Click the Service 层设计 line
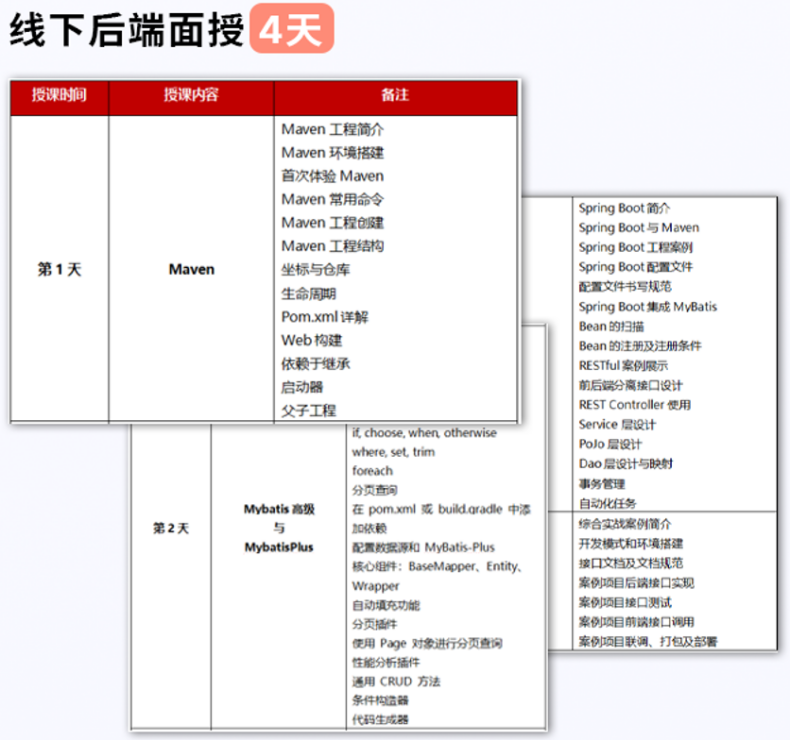This screenshot has width=790, height=740. [x=617, y=425]
